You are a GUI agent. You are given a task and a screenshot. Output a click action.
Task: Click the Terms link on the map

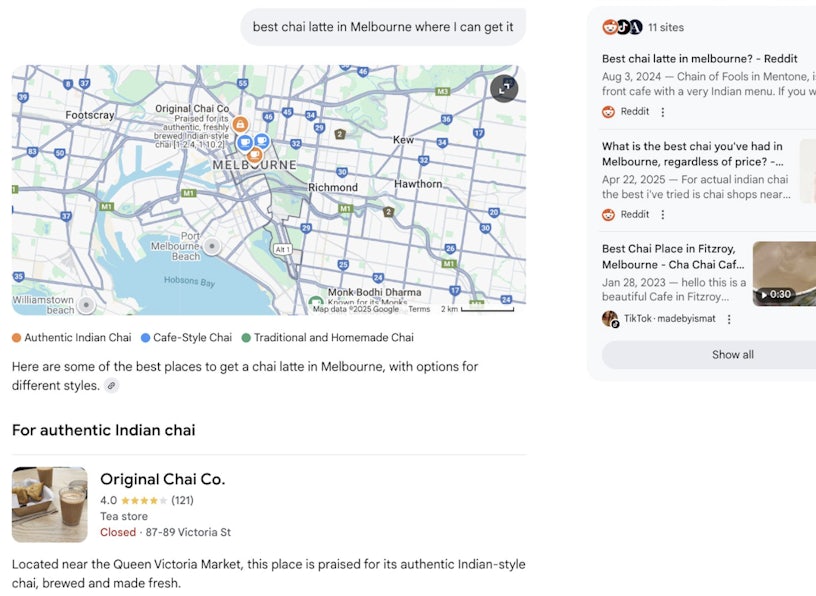(x=420, y=309)
